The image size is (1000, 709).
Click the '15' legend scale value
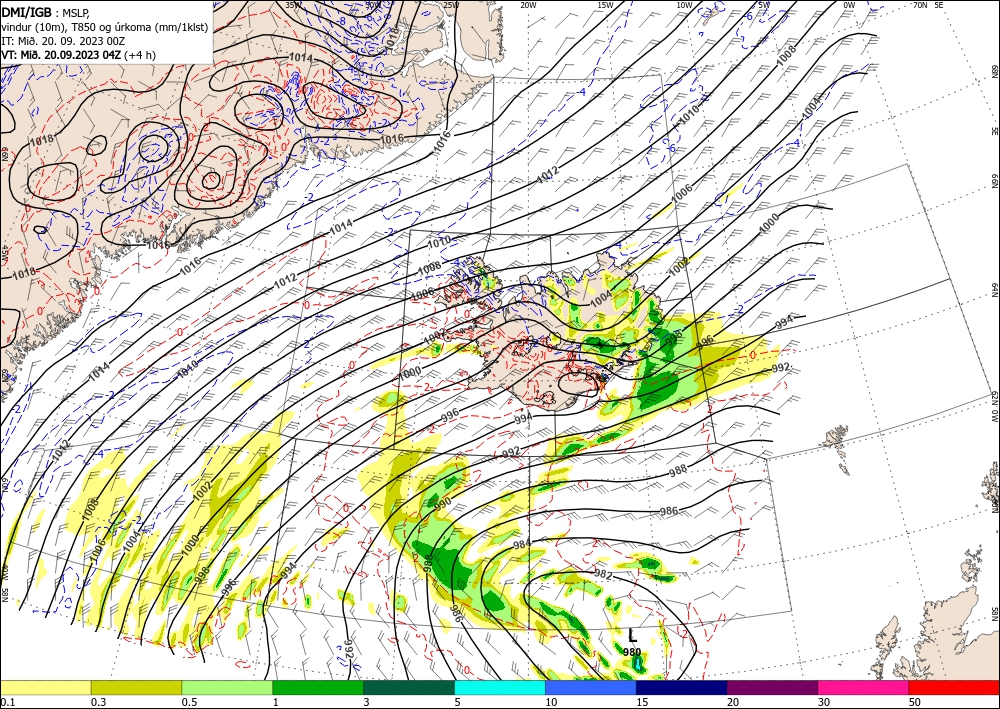[642, 702]
